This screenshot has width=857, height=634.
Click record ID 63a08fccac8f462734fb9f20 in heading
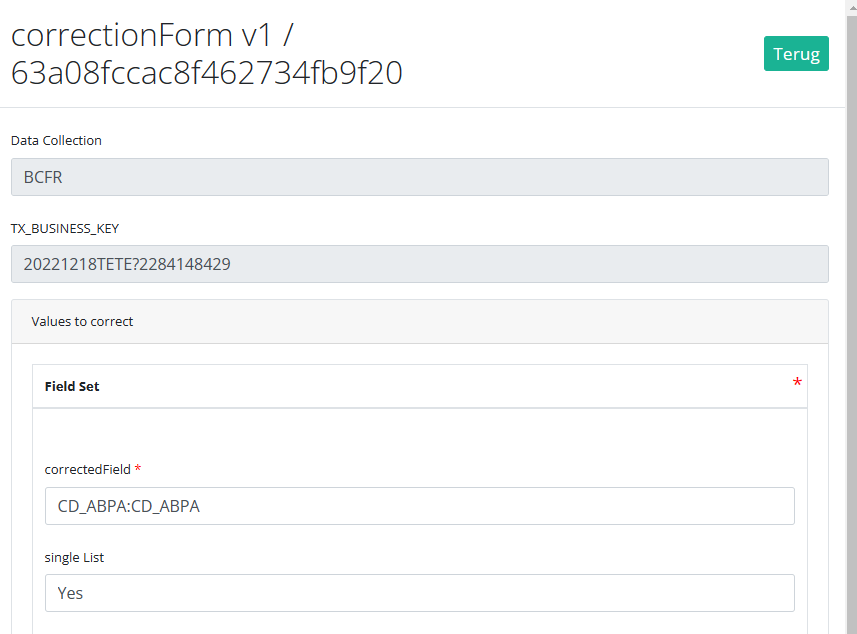pyautogui.click(x=207, y=72)
